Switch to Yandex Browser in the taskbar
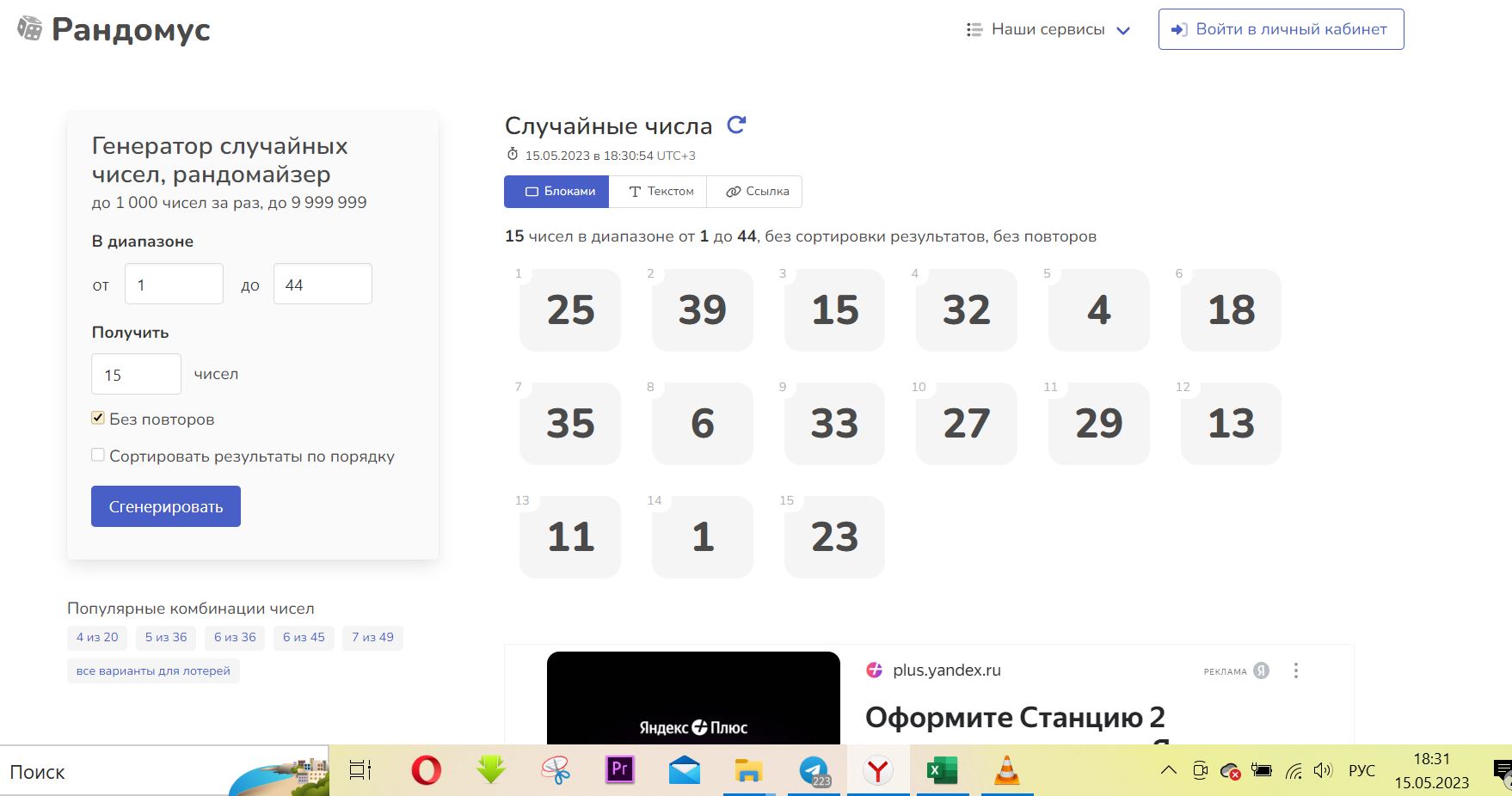The height and width of the screenshot is (796, 1512). coord(878,770)
